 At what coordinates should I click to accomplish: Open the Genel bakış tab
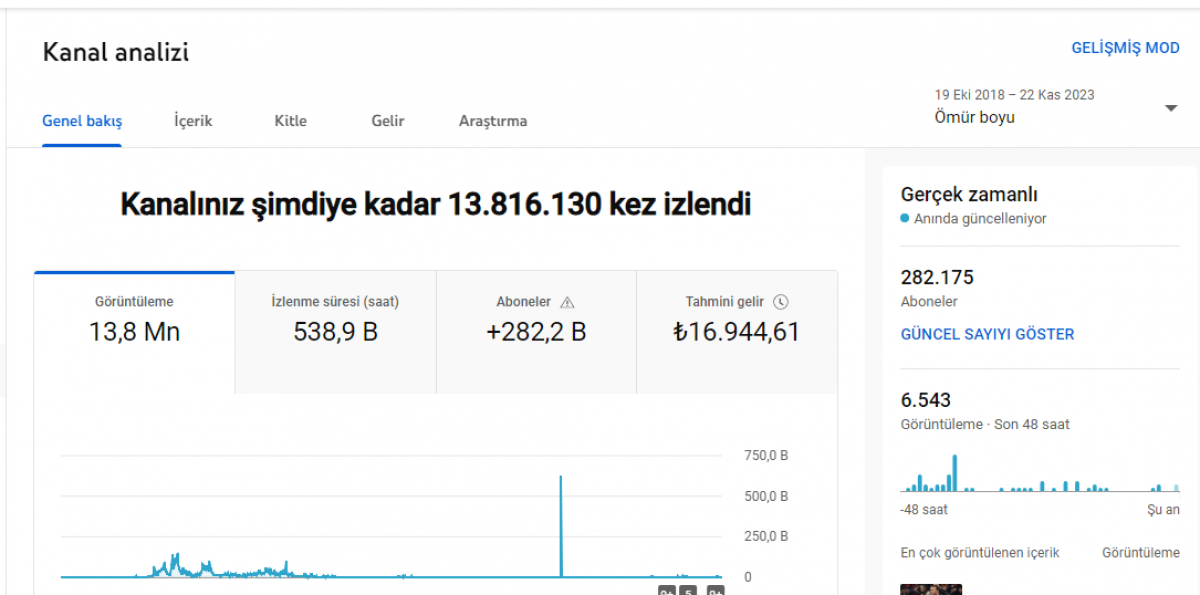click(82, 121)
